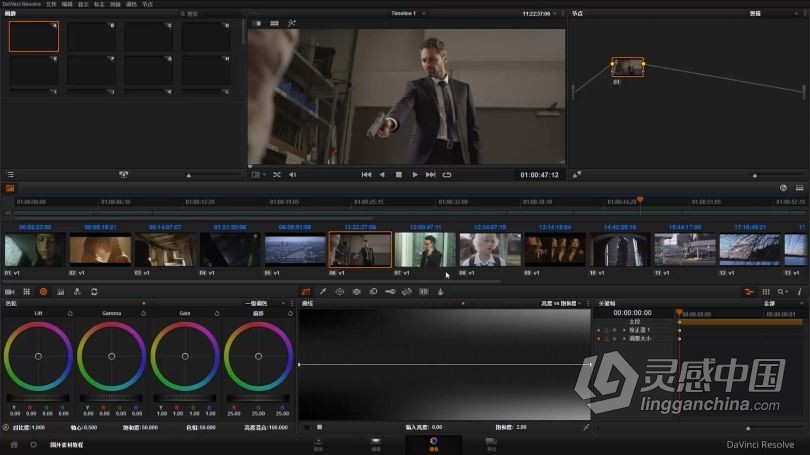This screenshot has height=455, width=810.
Task: Toggle the clip thumbnail timeline orange icon
Action: tap(10, 189)
